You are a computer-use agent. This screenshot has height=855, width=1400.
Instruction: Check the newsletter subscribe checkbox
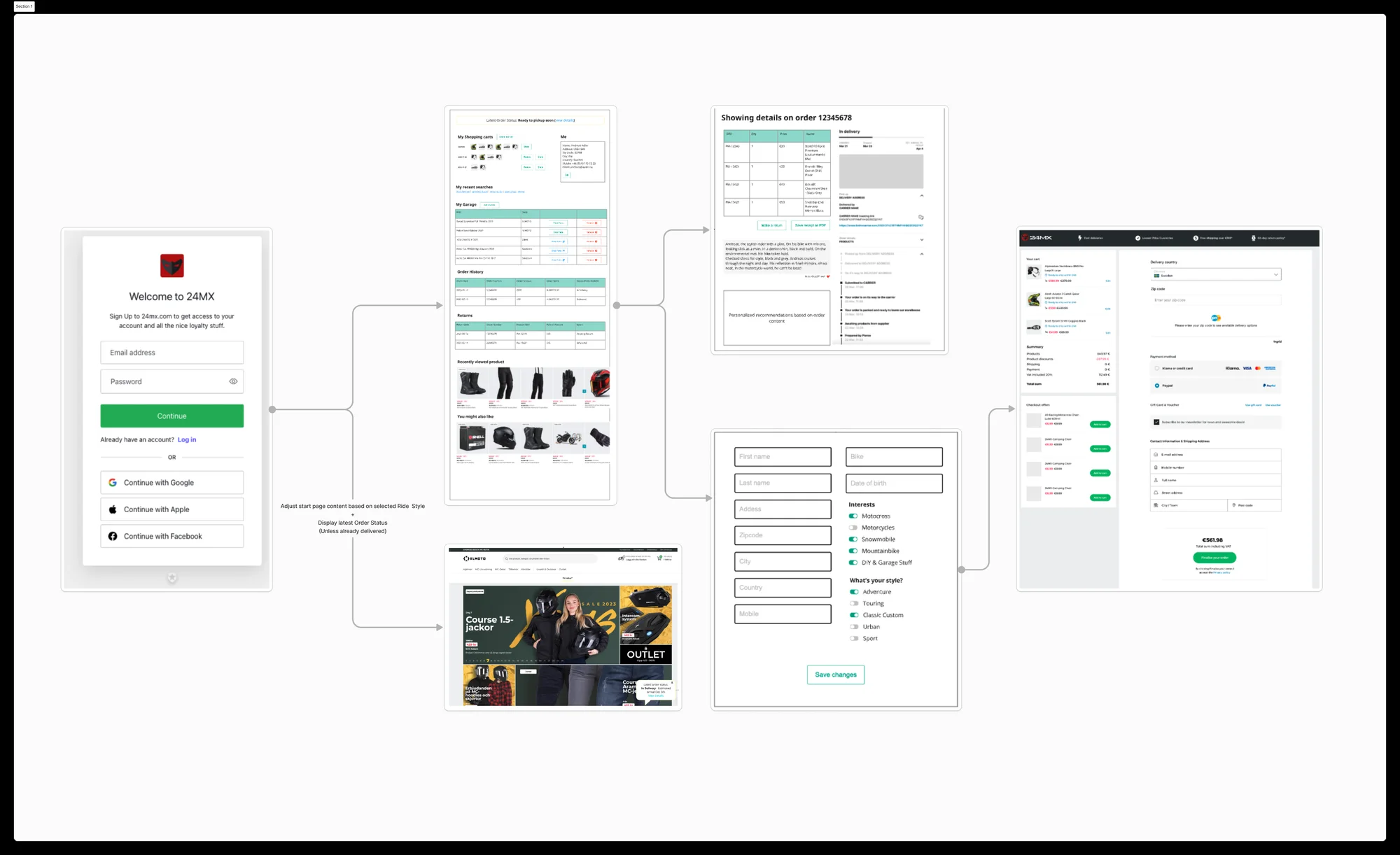[x=1156, y=422]
